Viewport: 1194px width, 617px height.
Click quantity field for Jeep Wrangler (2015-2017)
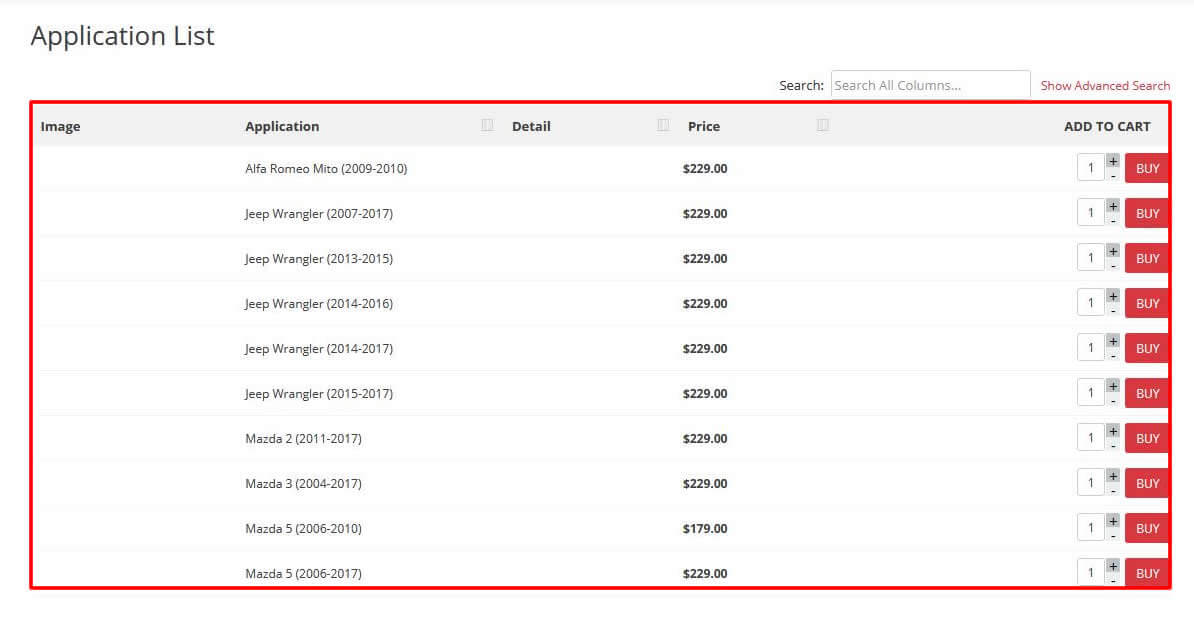pyautogui.click(x=1090, y=392)
